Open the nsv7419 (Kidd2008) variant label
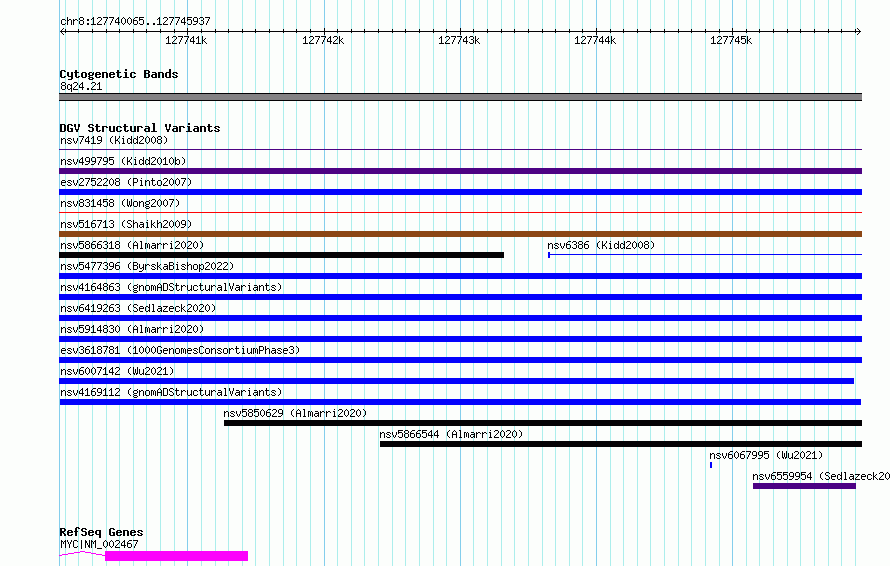The width and height of the screenshot is (890, 566). click(x=112, y=141)
